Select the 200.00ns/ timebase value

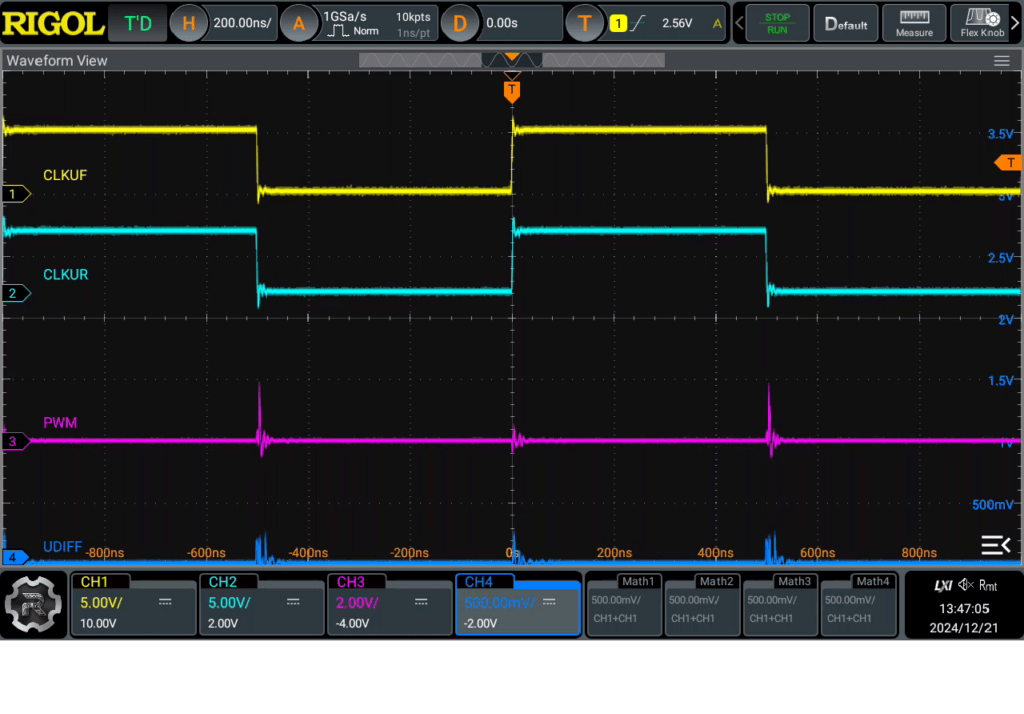(242, 23)
